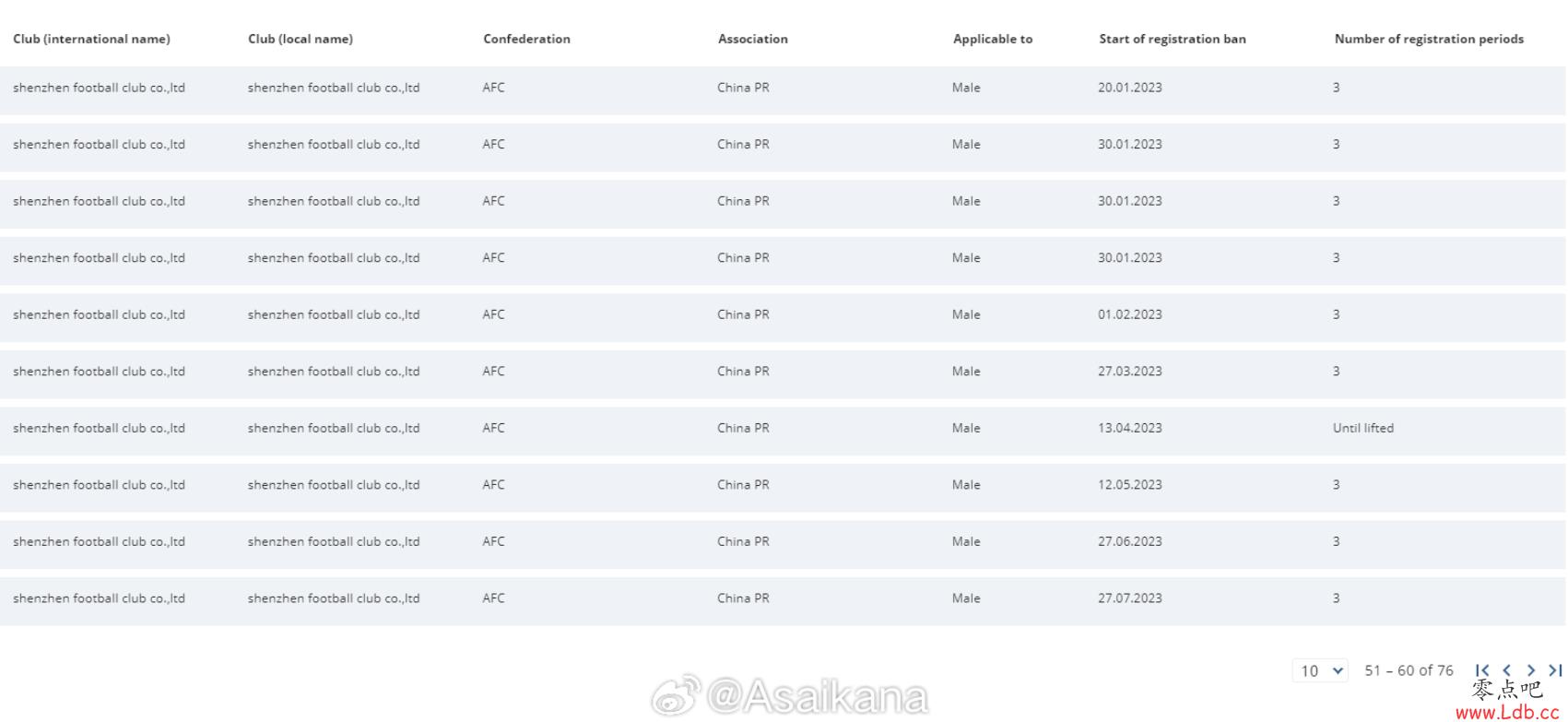
Task: Select the row with ban date 20.01.2023
Action: [1130, 88]
